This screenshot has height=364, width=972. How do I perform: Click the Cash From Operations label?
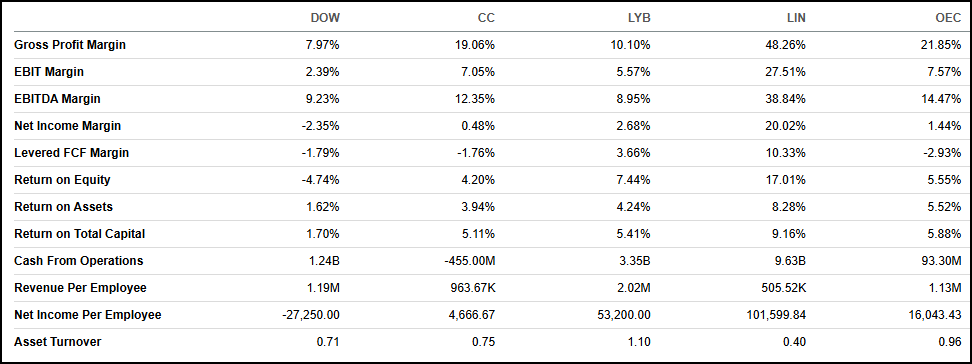point(79,261)
